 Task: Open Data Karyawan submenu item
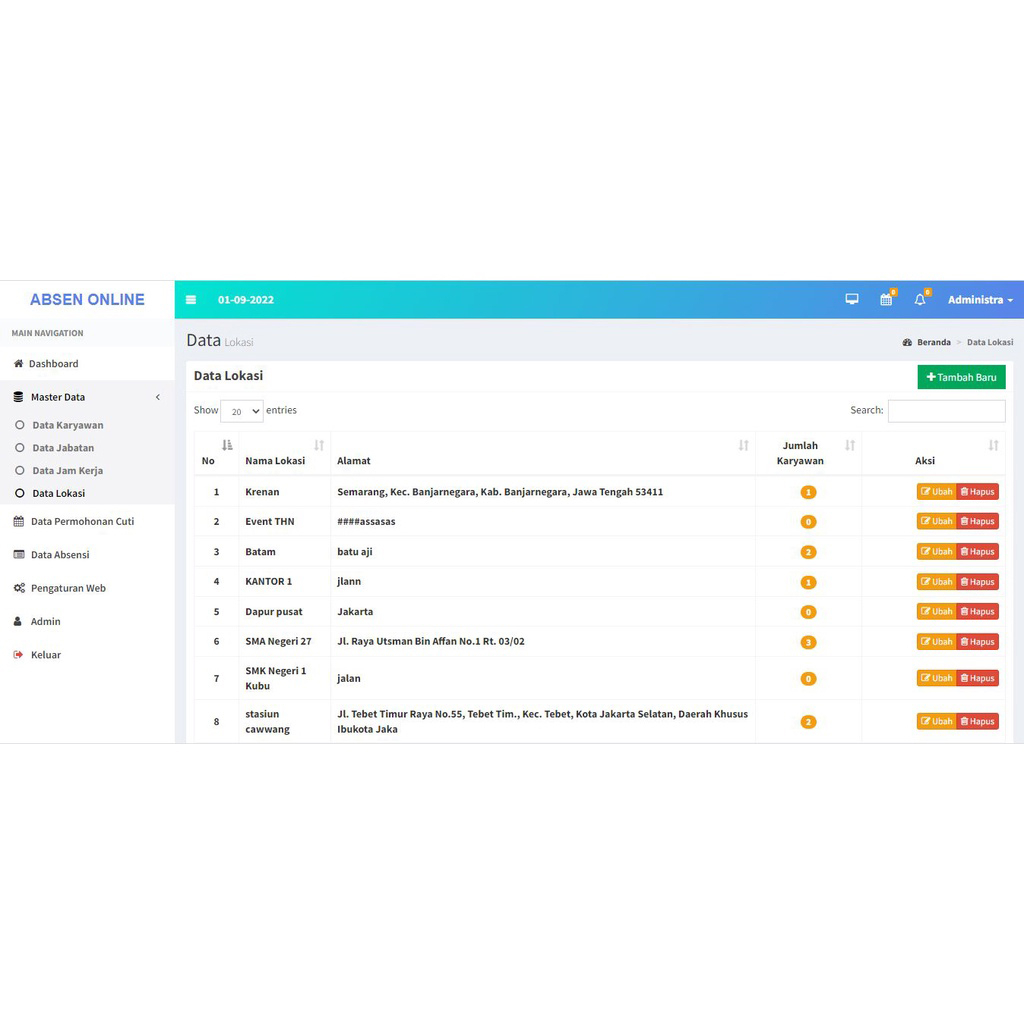(x=68, y=425)
